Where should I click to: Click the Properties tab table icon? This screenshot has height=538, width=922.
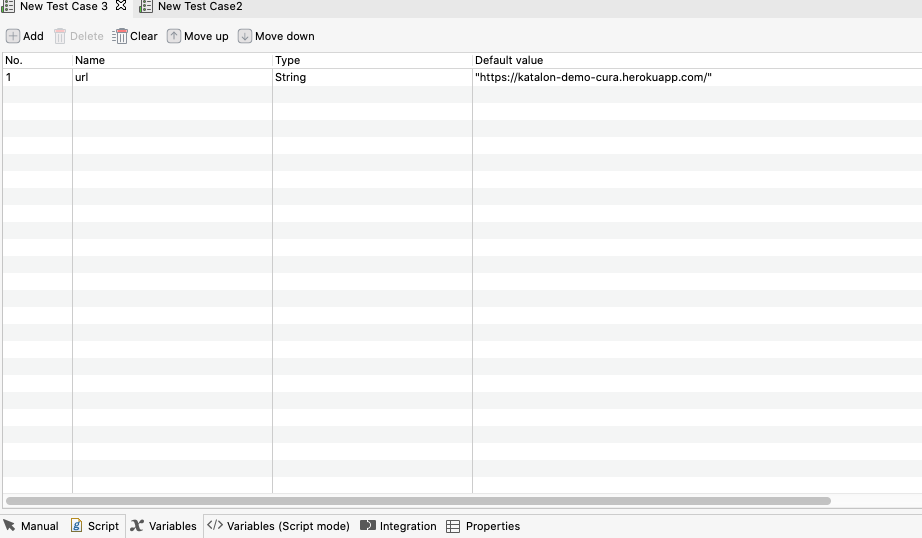click(453, 526)
